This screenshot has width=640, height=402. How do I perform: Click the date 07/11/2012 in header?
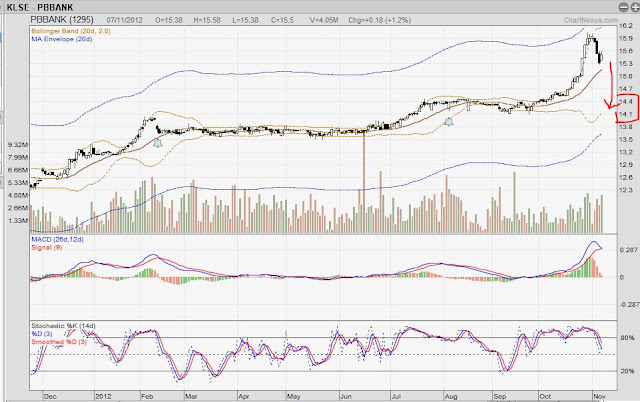(x=124, y=20)
